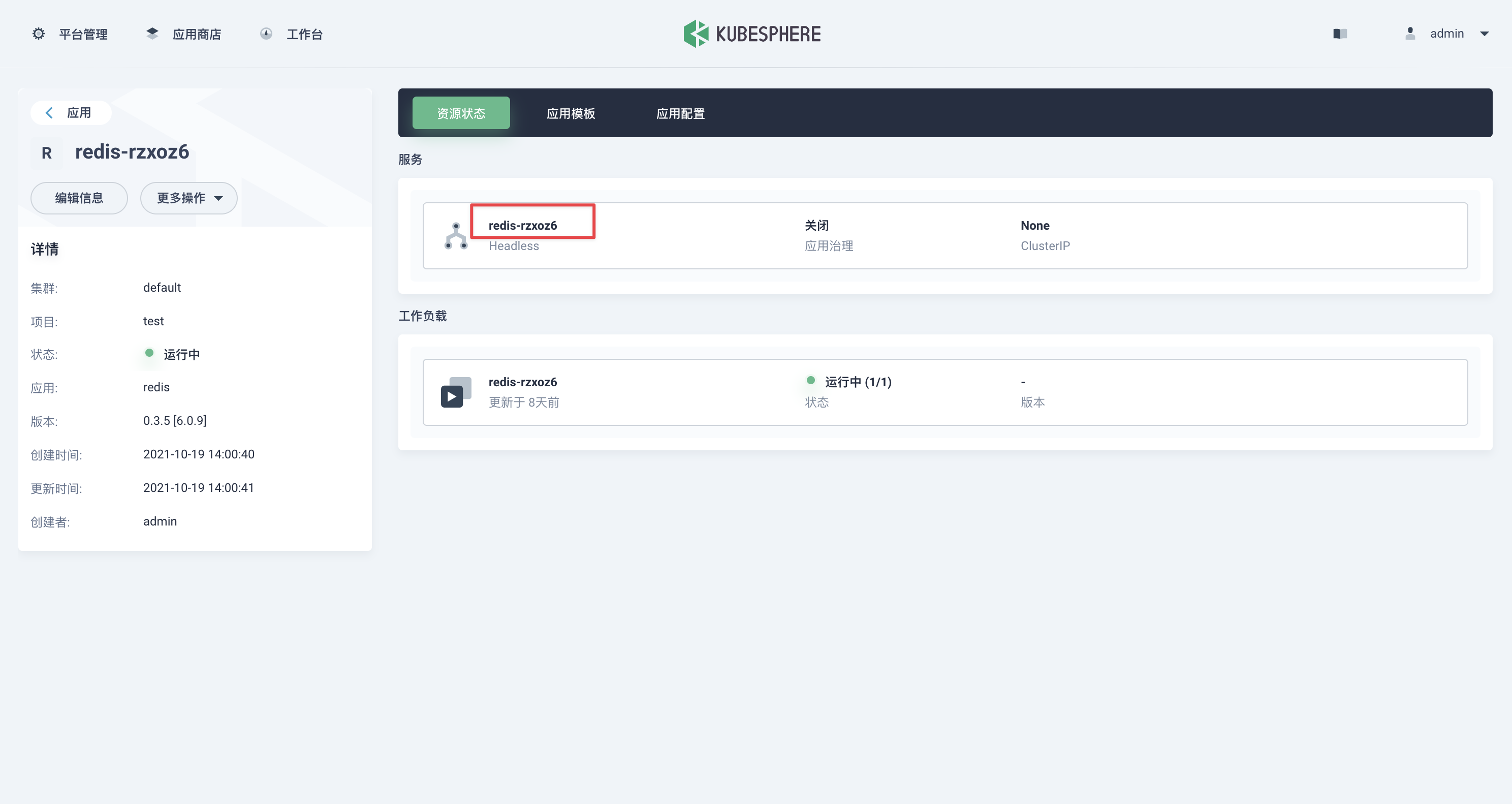Collapse the 应用 panel with back arrow
Image resolution: width=1512 pixels, height=804 pixels.
coord(49,112)
